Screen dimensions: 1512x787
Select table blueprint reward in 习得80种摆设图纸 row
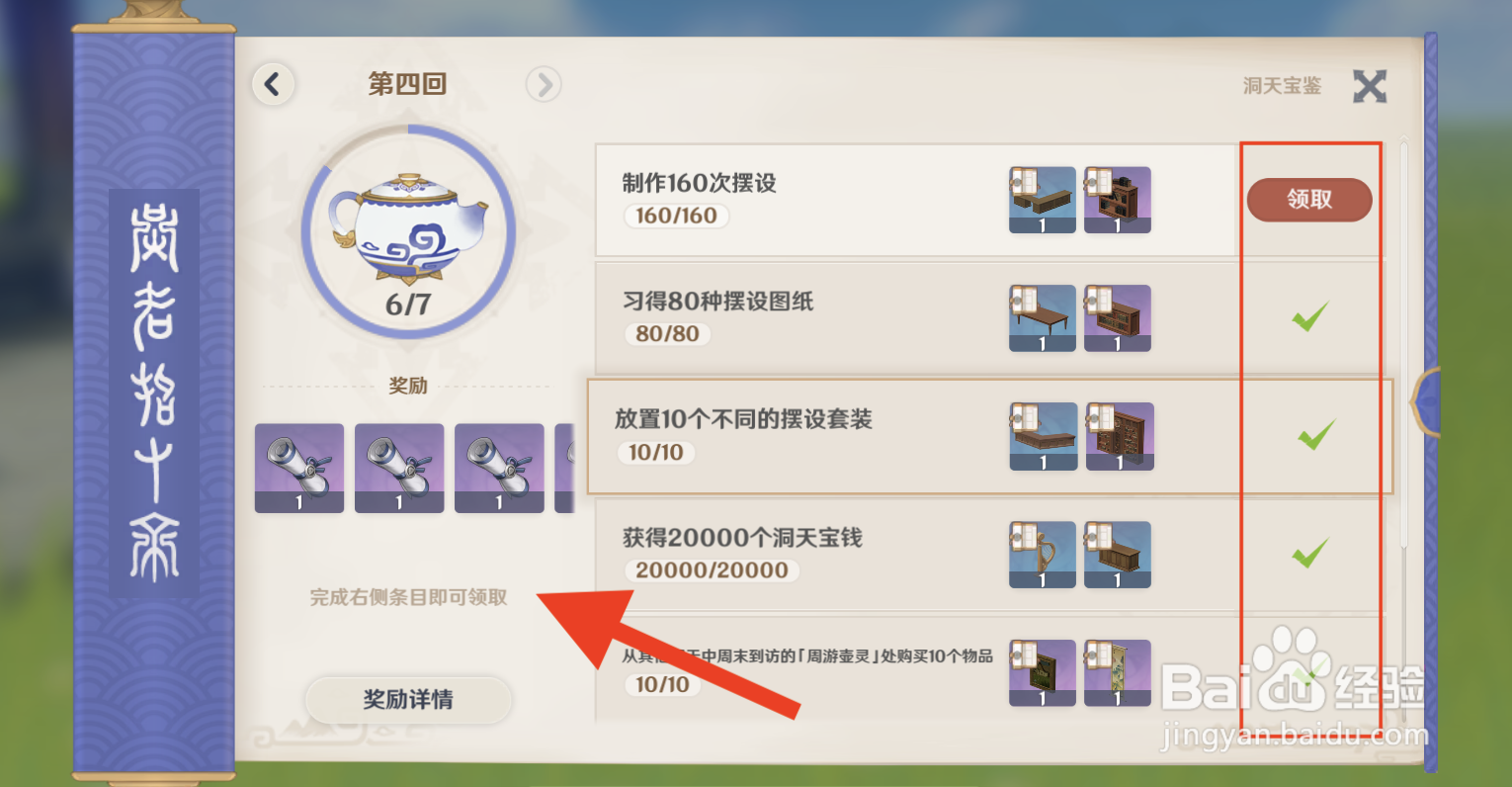pos(1043,318)
